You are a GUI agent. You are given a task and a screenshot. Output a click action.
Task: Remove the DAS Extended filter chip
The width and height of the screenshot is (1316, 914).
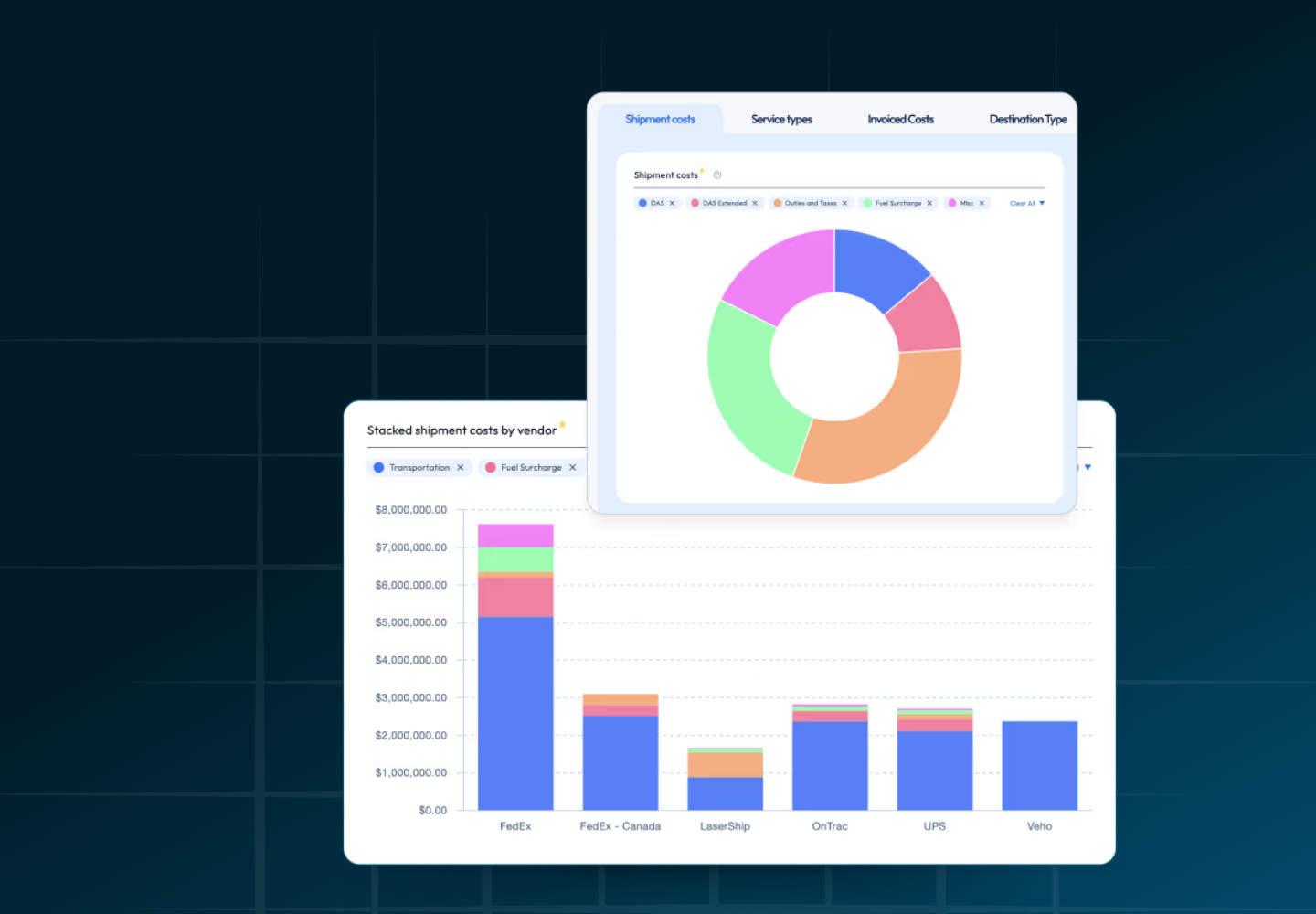point(755,203)
